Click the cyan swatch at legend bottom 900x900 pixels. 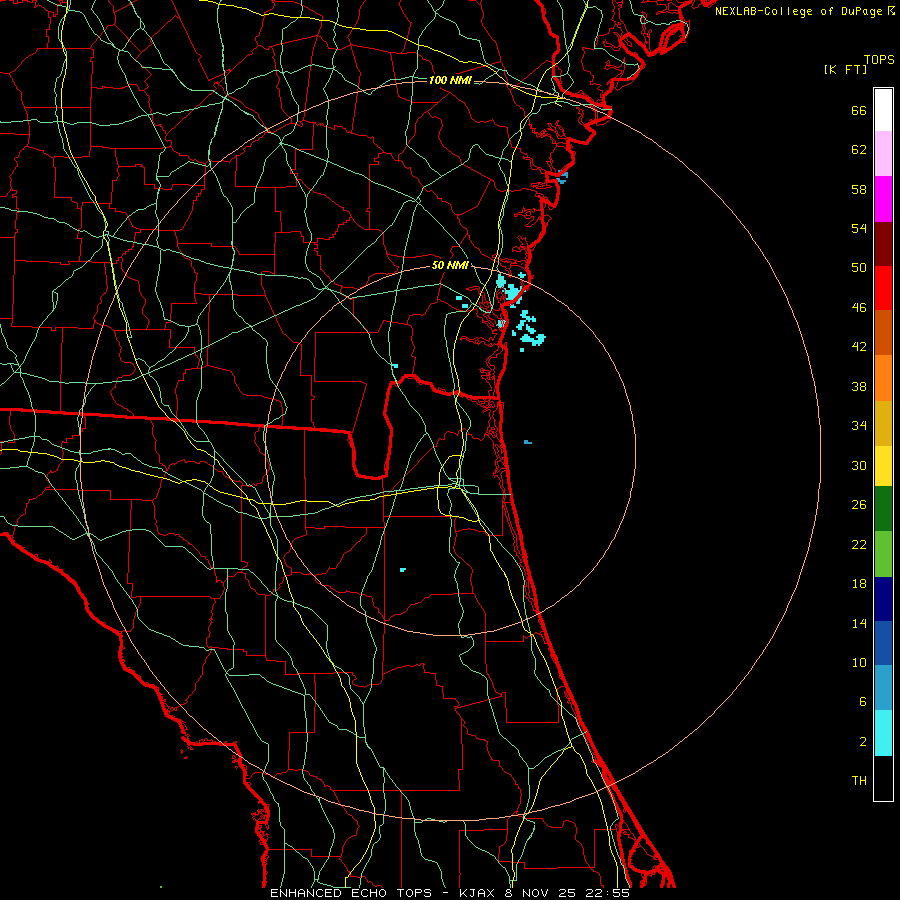tap(883, 733)
